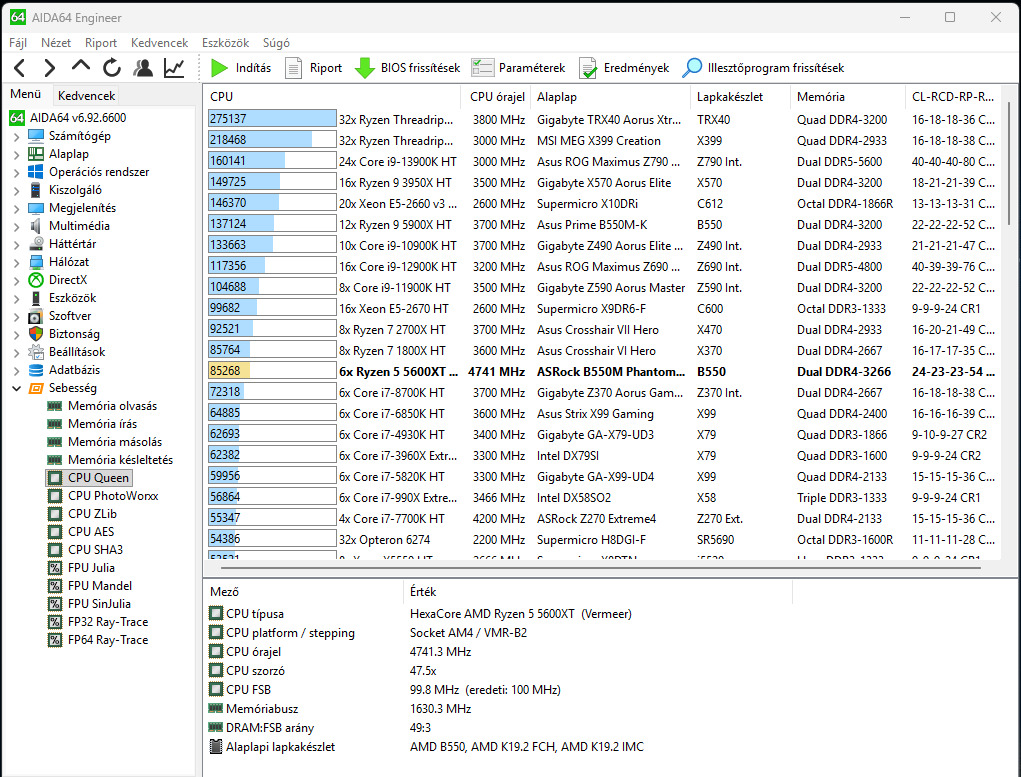Select Memória késleltetés benchmark

111,460
